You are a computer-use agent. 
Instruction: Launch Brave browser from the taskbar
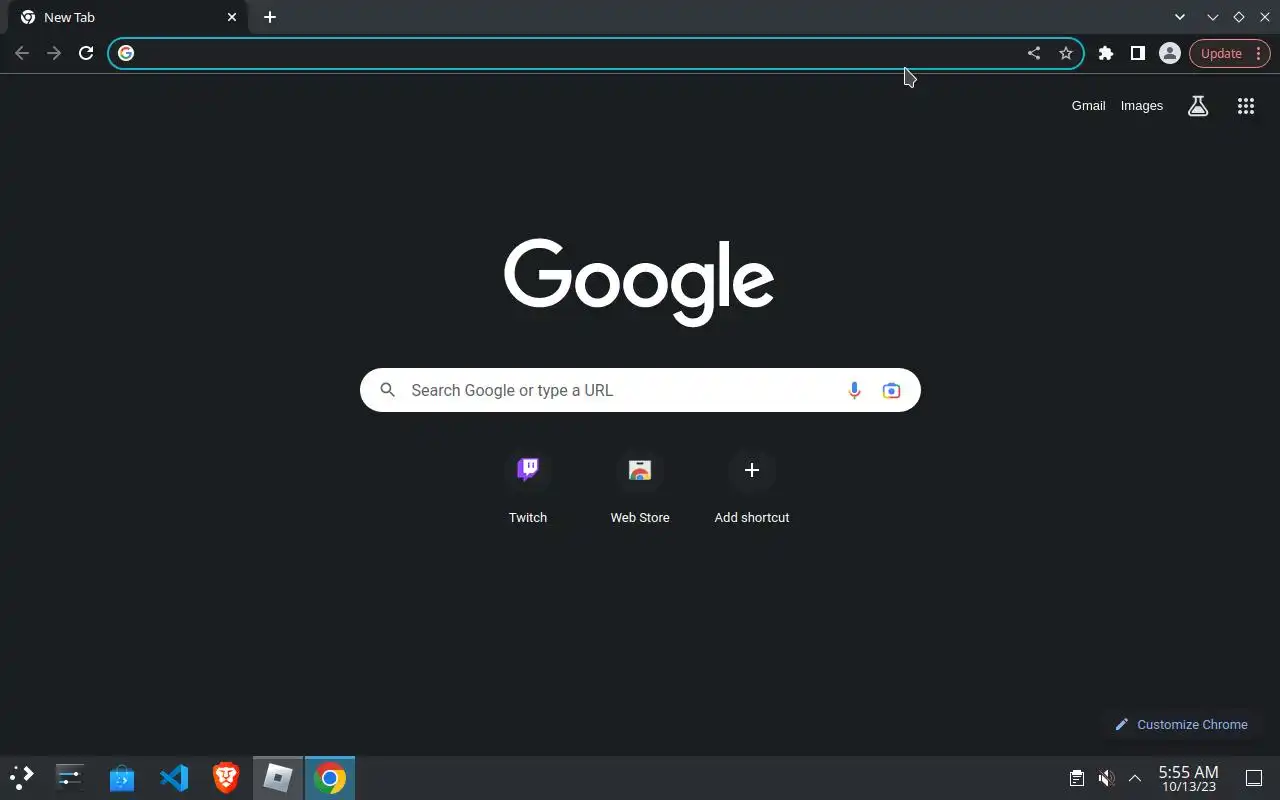point(226,777)
